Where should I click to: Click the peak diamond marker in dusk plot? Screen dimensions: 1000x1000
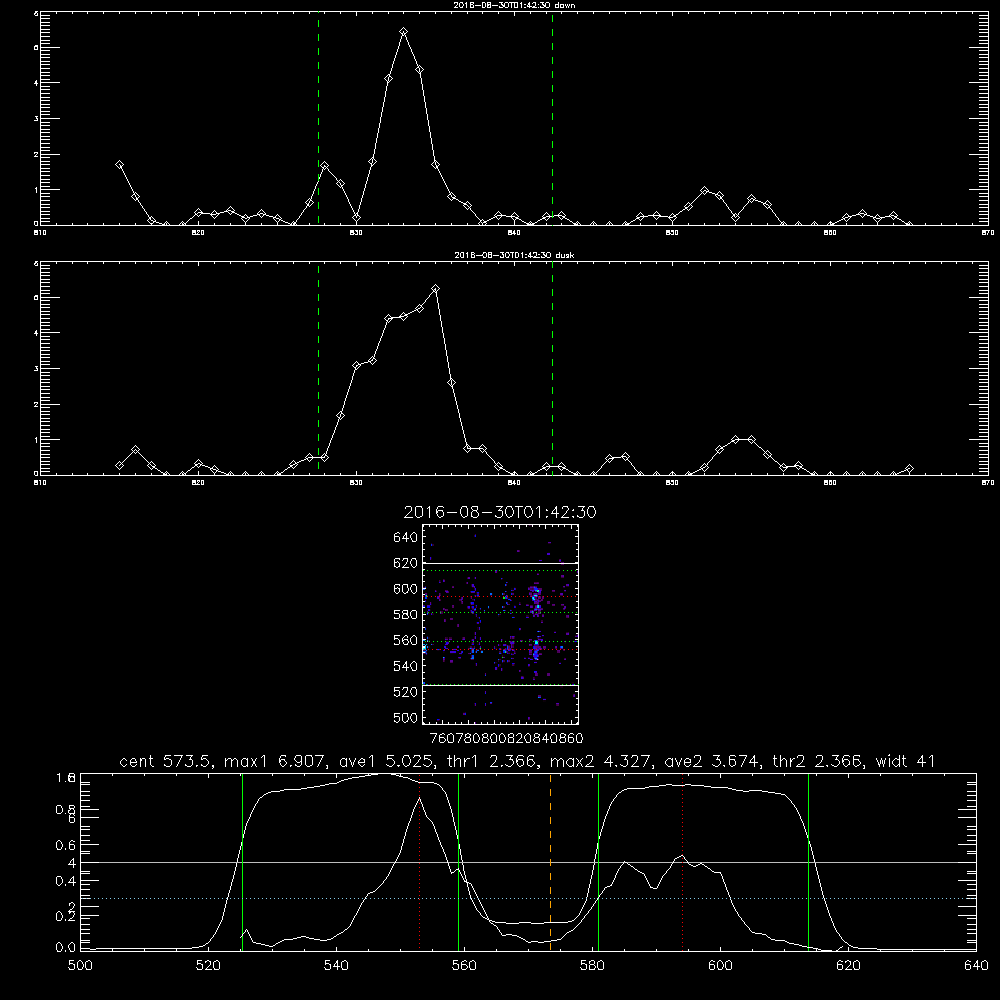click(436, 289)
